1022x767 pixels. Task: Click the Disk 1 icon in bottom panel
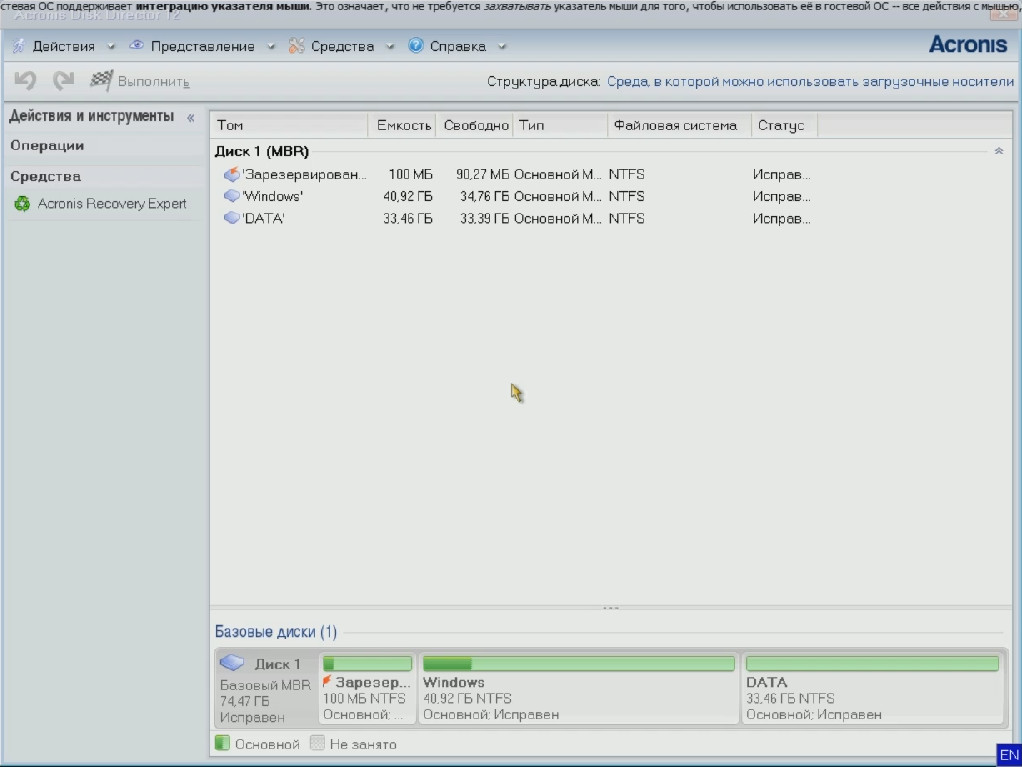pyautogui.click(x=232, y=663)
